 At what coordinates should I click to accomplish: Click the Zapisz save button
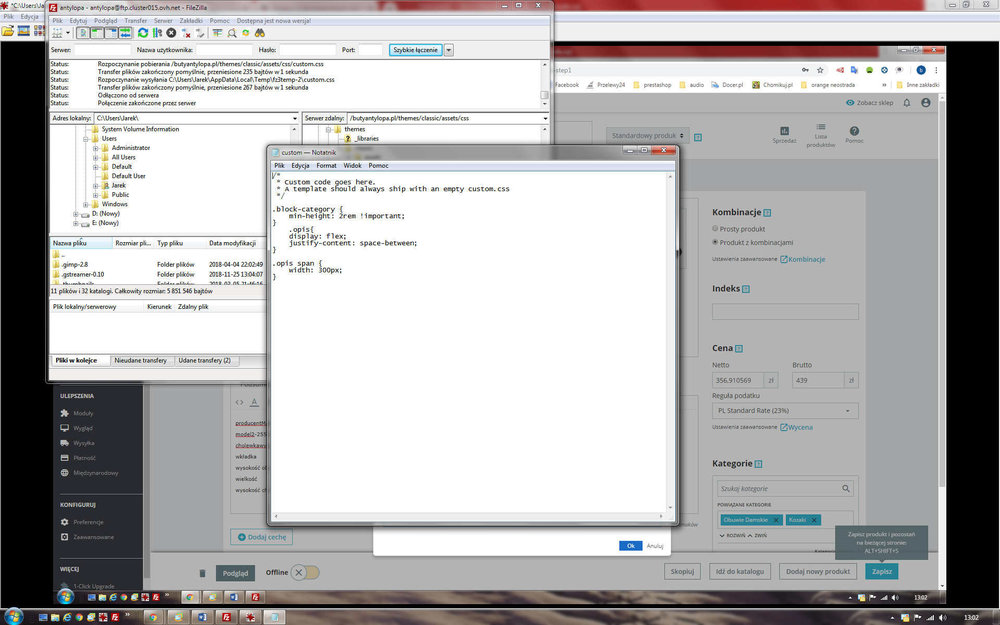point(881,571)
